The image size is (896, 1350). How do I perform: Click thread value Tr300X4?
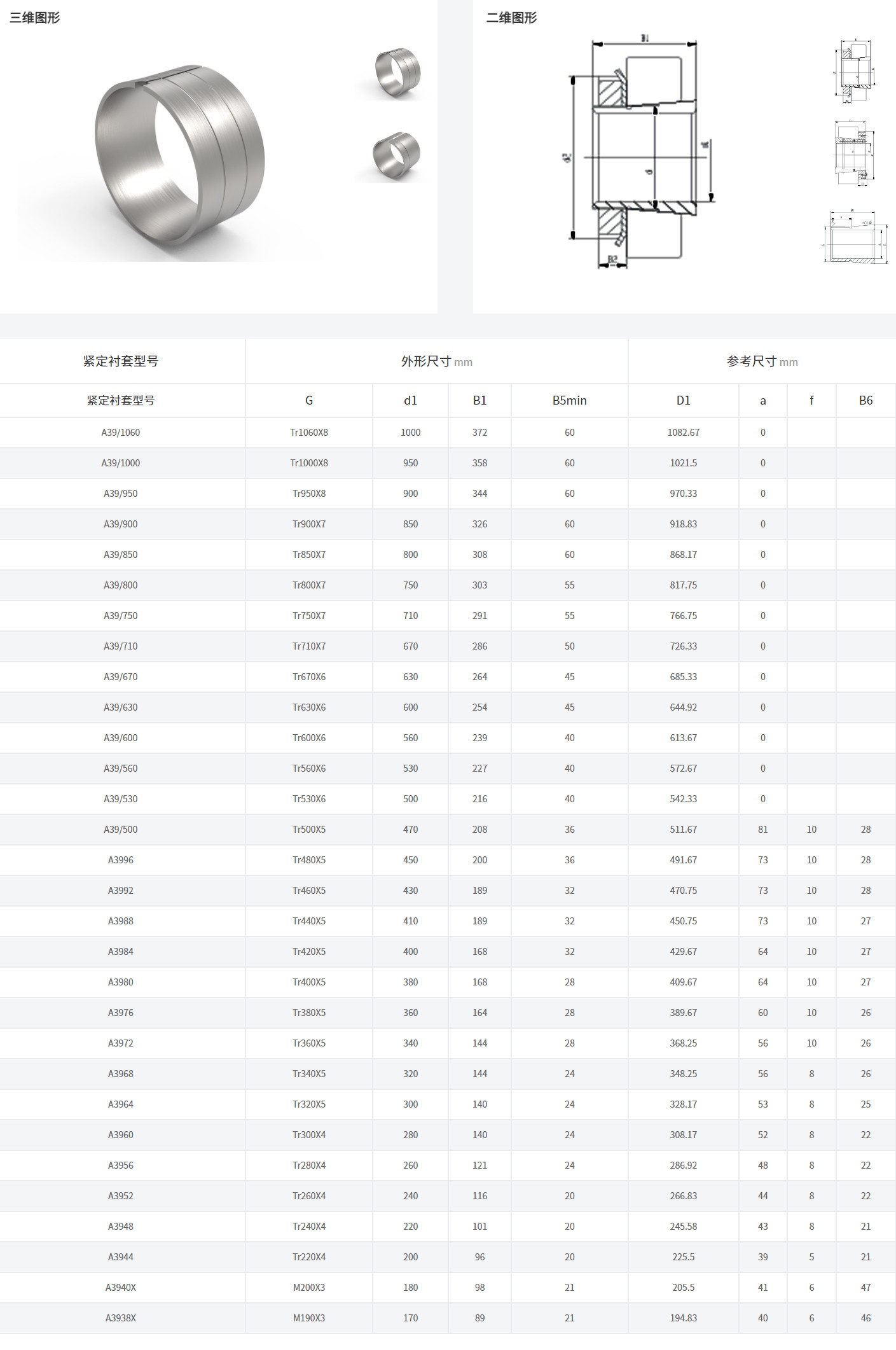point(309,1135)
